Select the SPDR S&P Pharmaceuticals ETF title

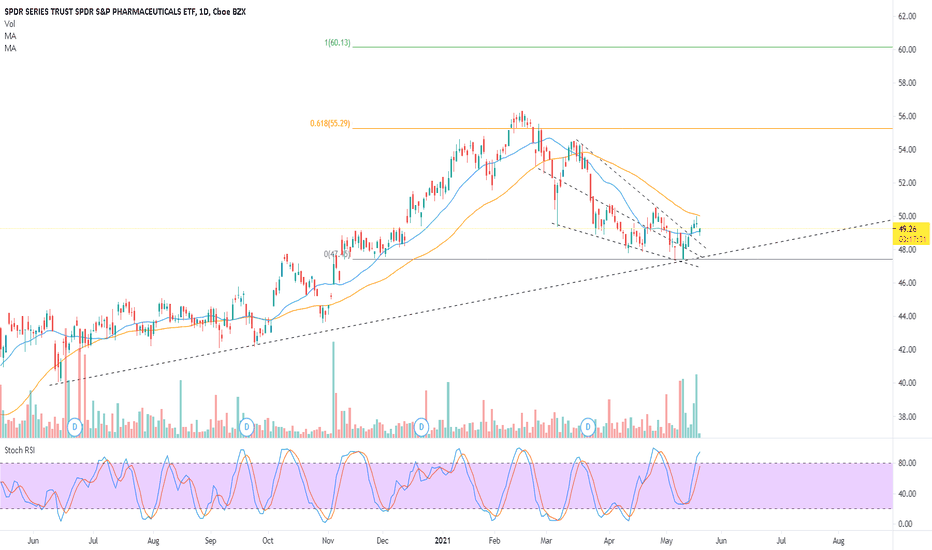(125, 12)
